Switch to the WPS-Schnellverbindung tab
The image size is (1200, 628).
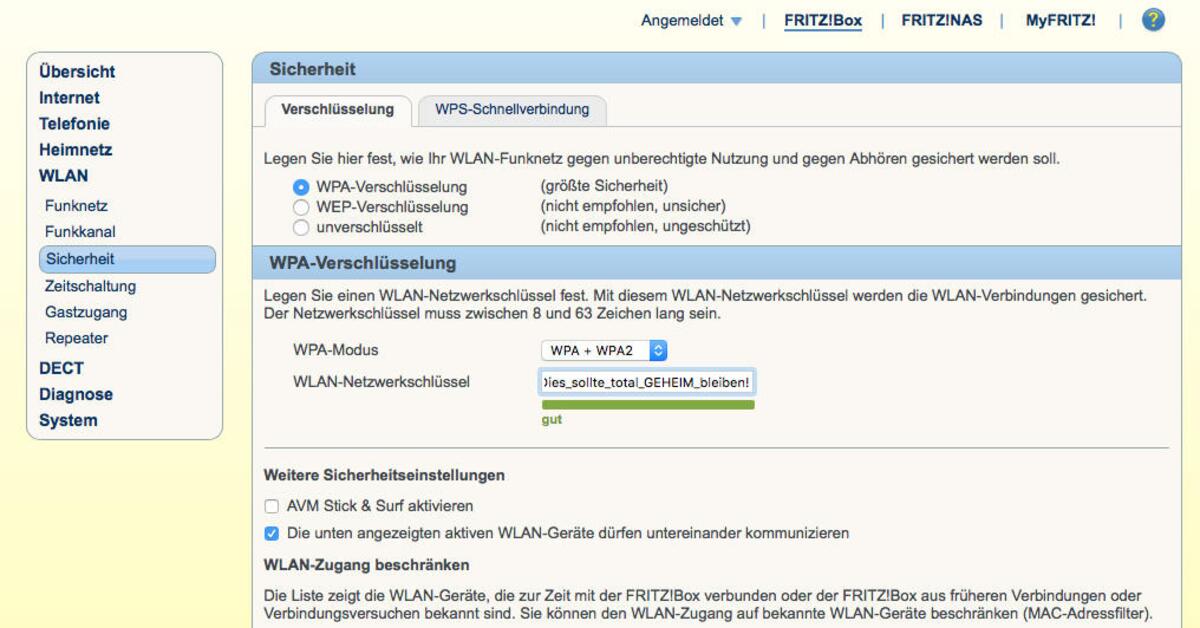click(512, 110)
